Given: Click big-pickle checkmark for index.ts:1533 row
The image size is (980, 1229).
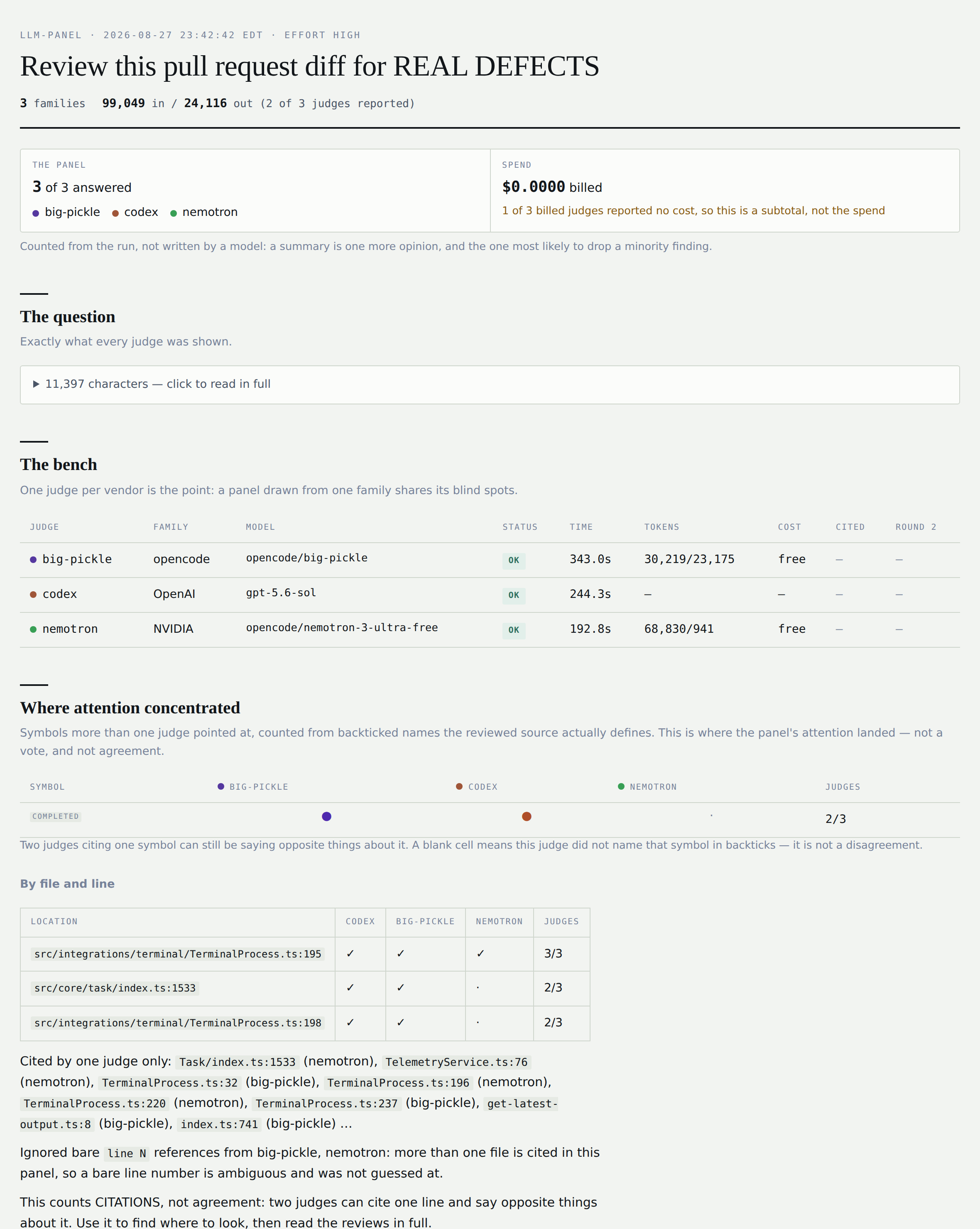Looking at the screenshot, I should click(x=401, y=988).
